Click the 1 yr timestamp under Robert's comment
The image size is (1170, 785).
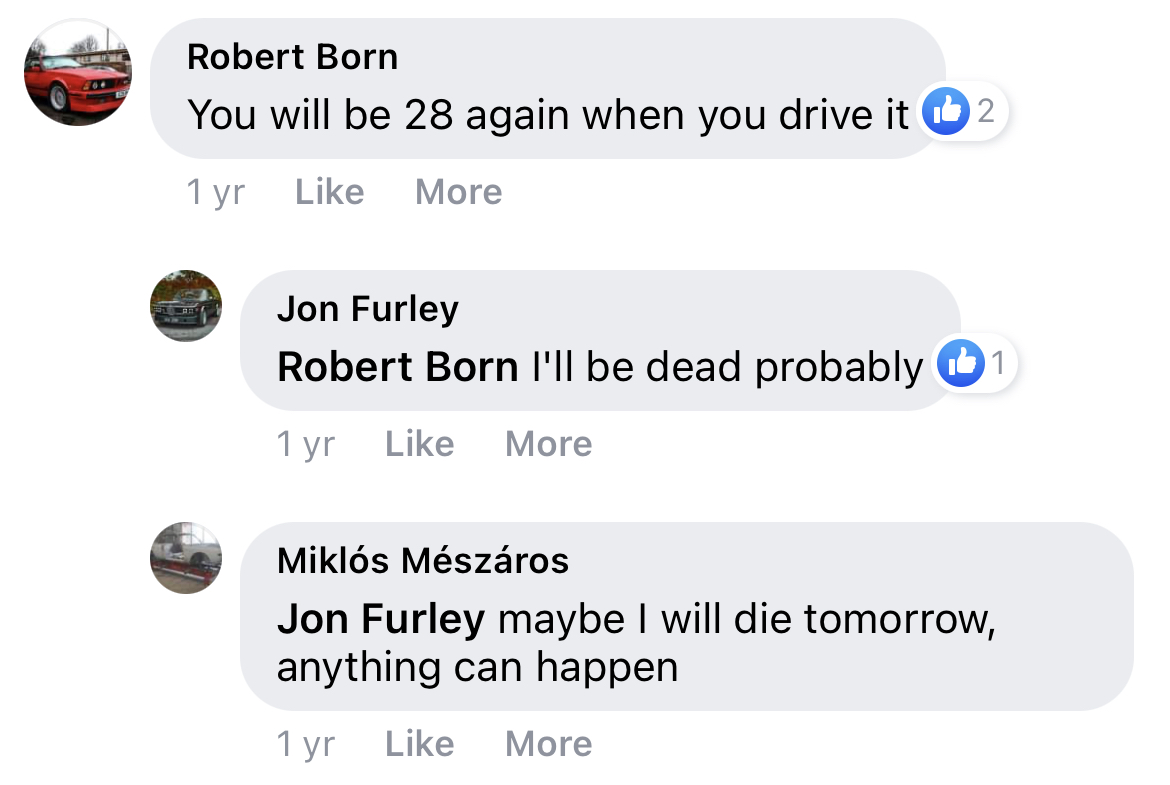215,192
